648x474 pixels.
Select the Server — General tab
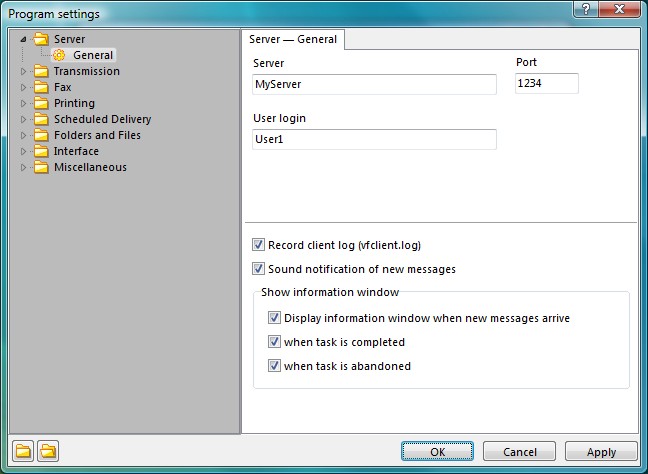click(293, 39)
